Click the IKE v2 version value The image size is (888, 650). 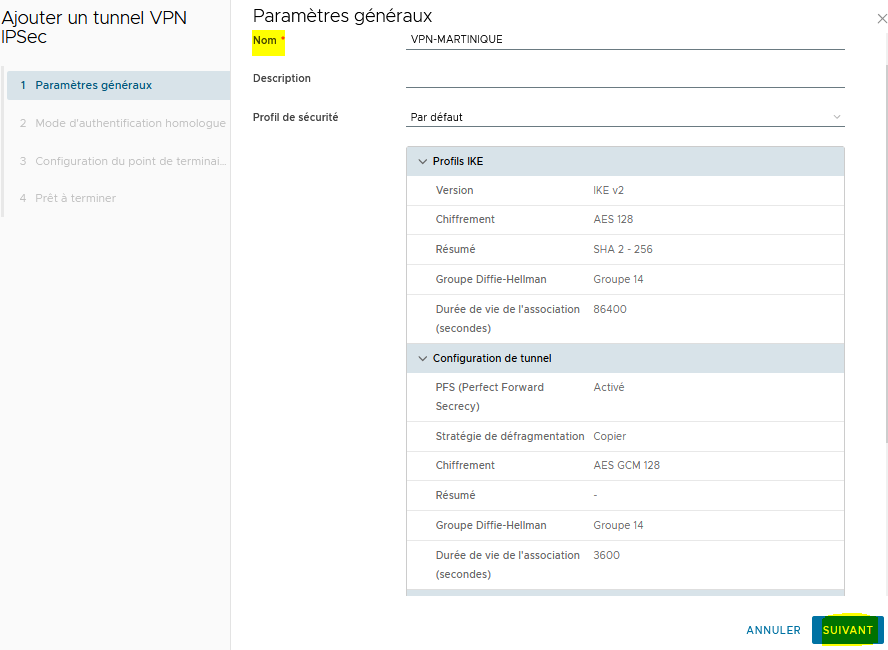[608, 190]
